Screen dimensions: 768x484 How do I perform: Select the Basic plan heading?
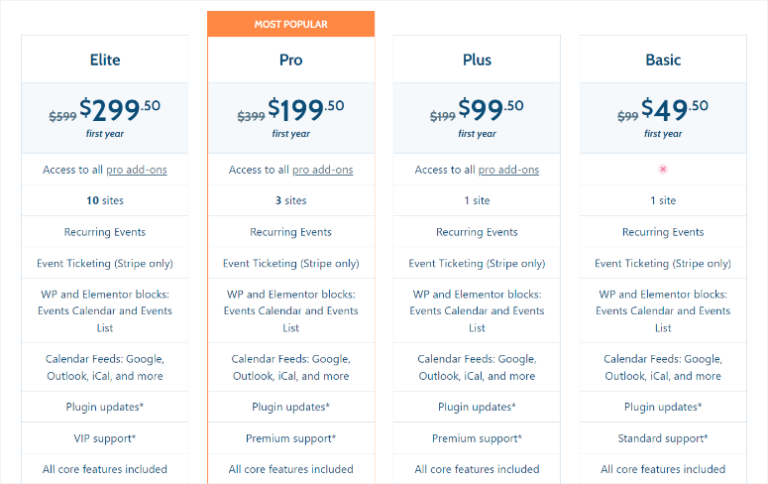pyautogui.click(x=663, y=60)
